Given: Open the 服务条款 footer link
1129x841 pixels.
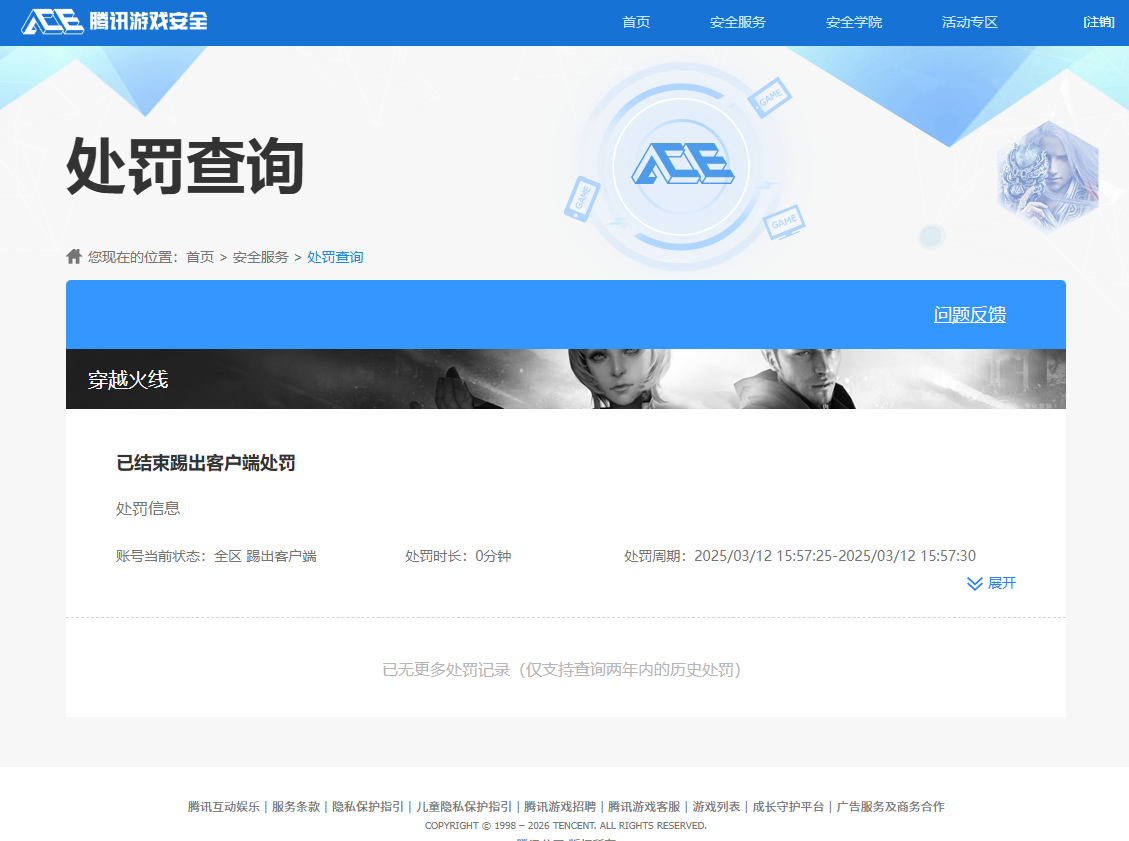Looking at the screenshot, I should click(x=293, y=806).
